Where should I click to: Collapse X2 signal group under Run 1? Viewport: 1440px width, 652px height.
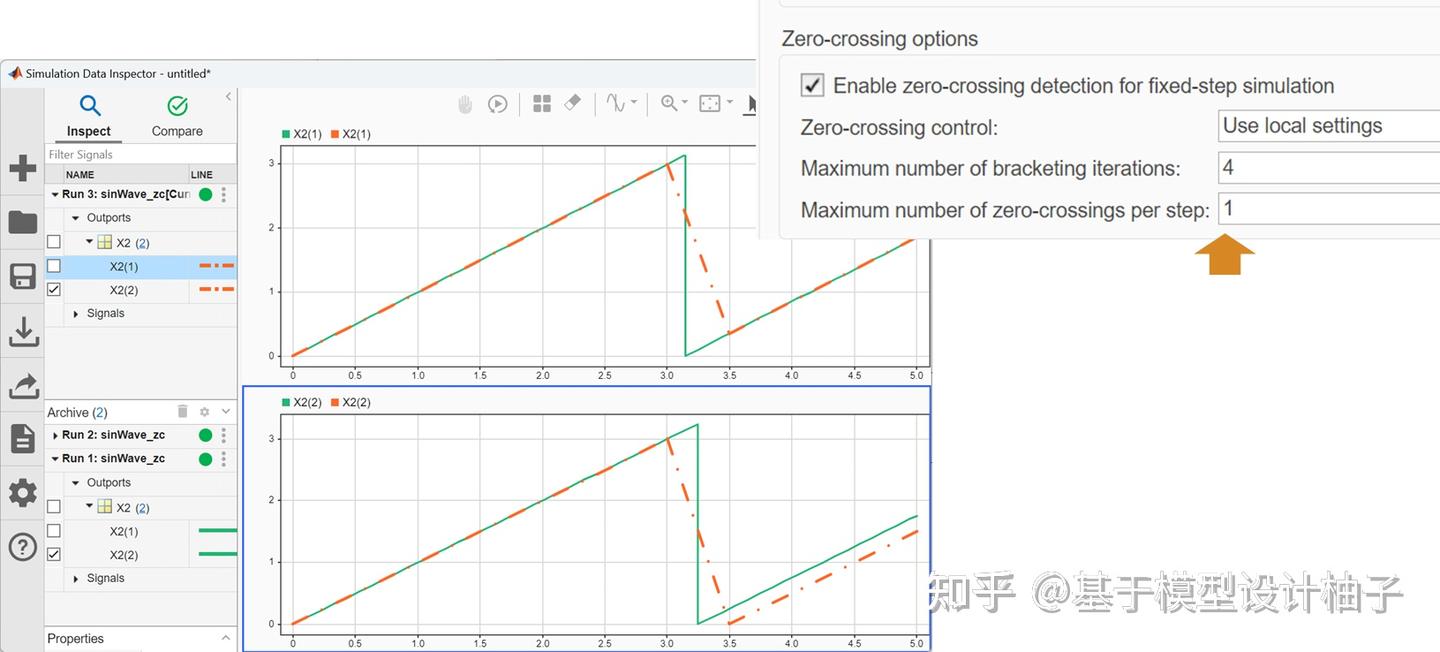[x=90, y=506]
